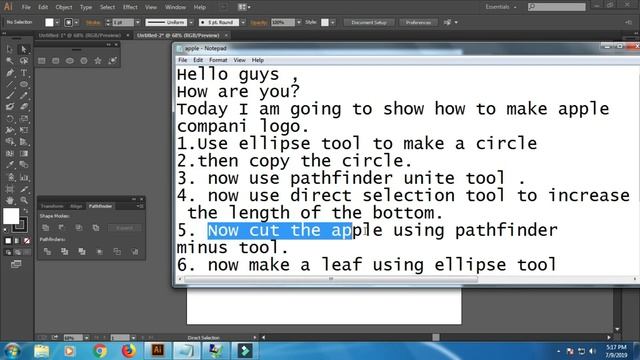Switch to Align panel tab
Screen dimensions: 640x360
76,206
